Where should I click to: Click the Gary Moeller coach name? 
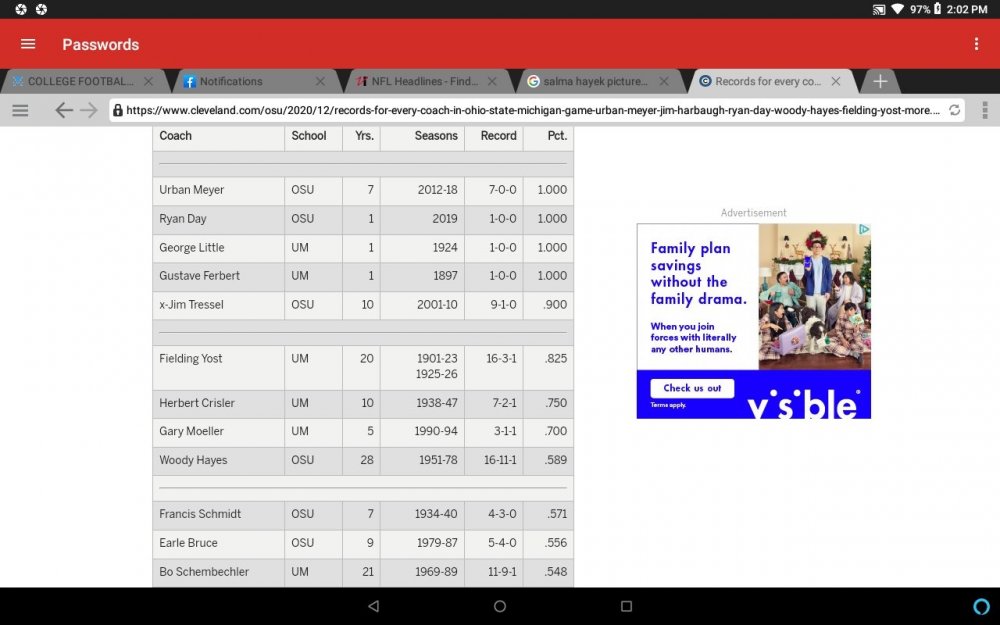click(191, 431)
